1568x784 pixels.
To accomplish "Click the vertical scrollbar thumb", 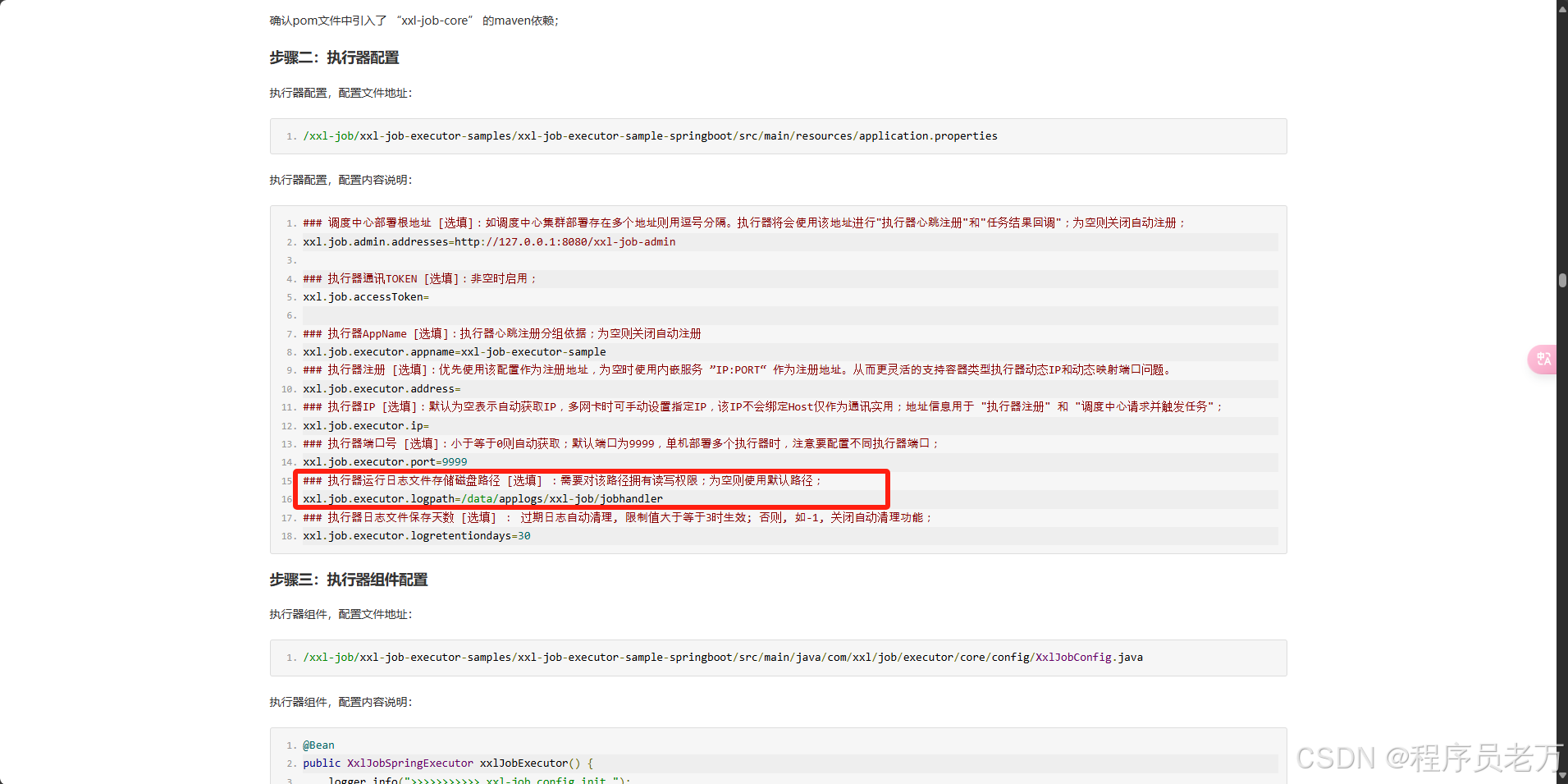I will (x=1562, y=281).
